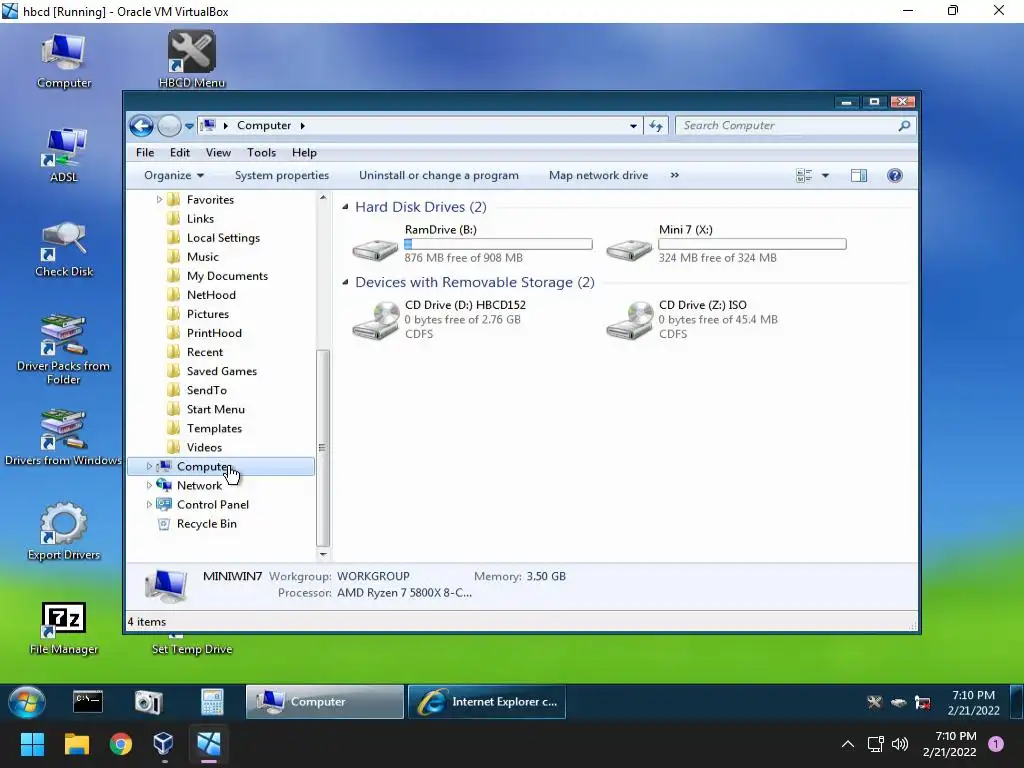Open the recent pages dropdown arrow
Screen dimensions: 1024x768
click(x=189, y=126)
